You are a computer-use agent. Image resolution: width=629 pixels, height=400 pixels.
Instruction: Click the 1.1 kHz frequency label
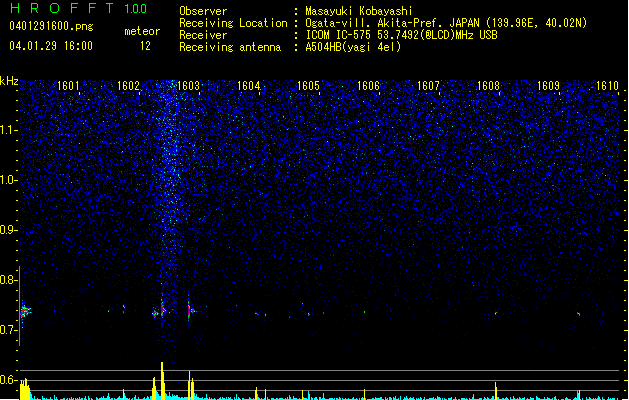point(8,130)
